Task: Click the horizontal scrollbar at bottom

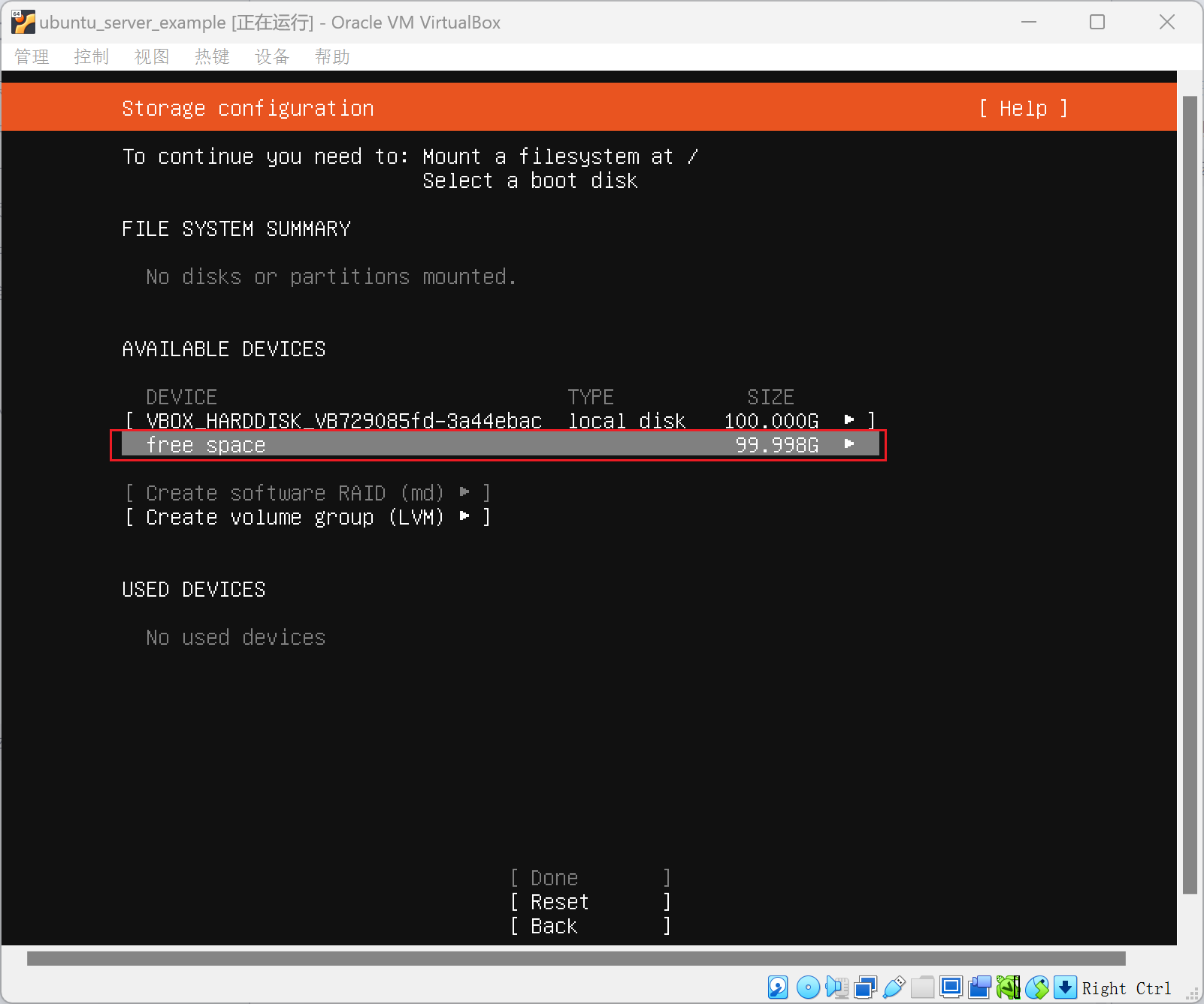Action: click(x=576, y=958)
